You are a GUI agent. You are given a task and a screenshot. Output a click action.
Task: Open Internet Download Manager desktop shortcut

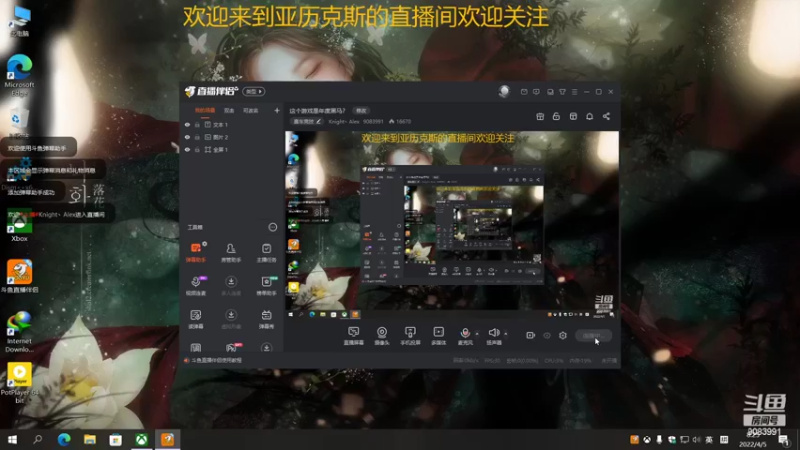pos(19,332)
